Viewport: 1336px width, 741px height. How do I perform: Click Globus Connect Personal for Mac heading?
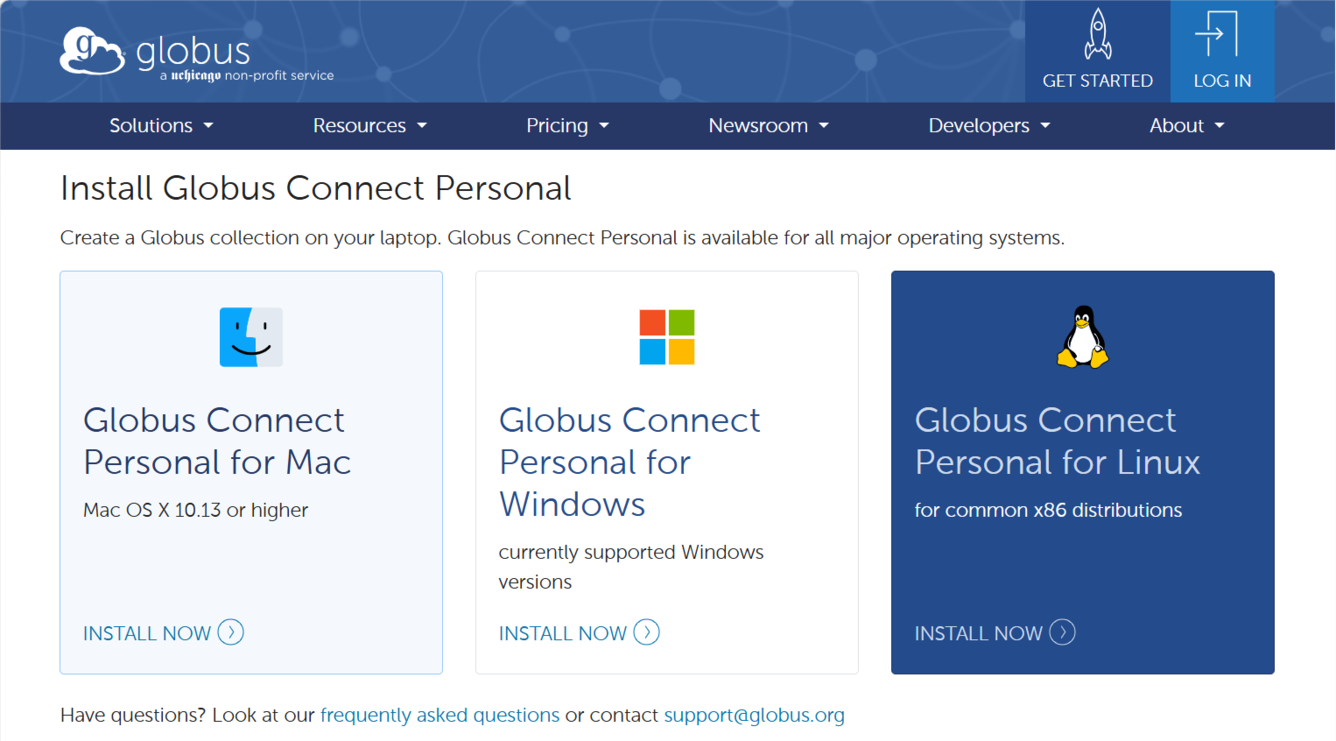(217, 441)
